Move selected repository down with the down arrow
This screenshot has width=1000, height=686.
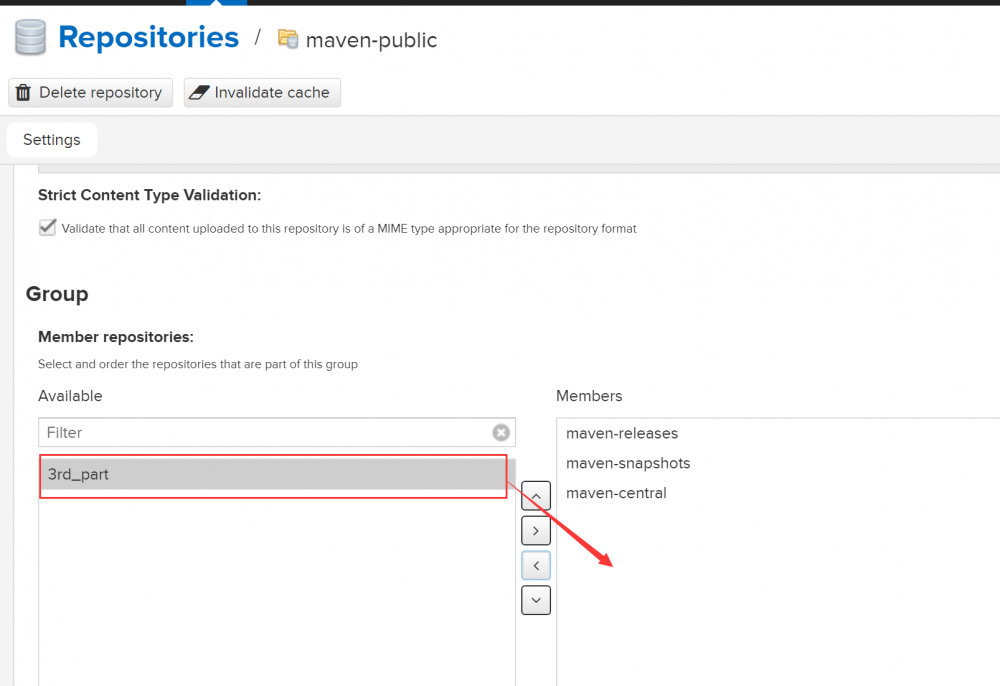(x=536, y=600)
